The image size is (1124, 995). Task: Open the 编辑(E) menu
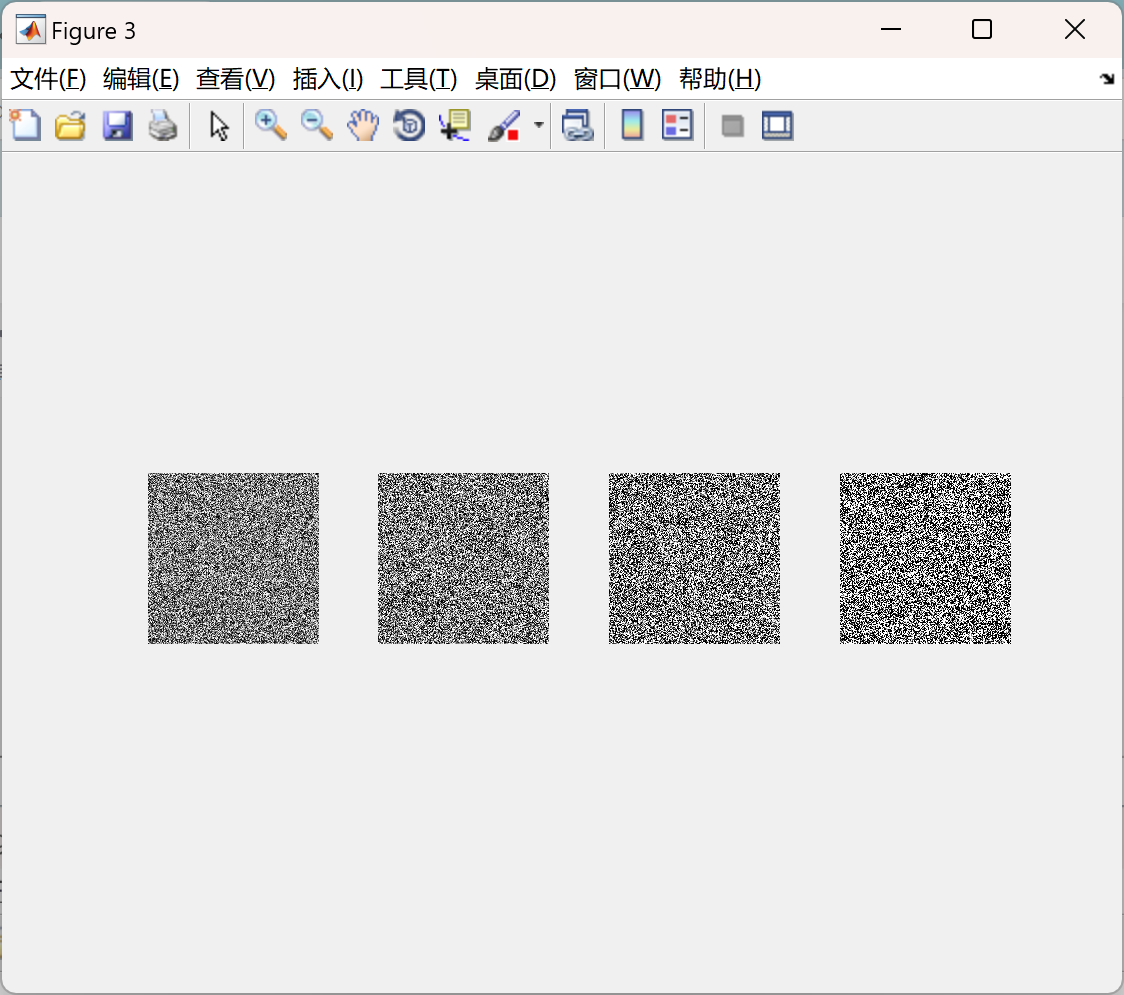point(140,79)
